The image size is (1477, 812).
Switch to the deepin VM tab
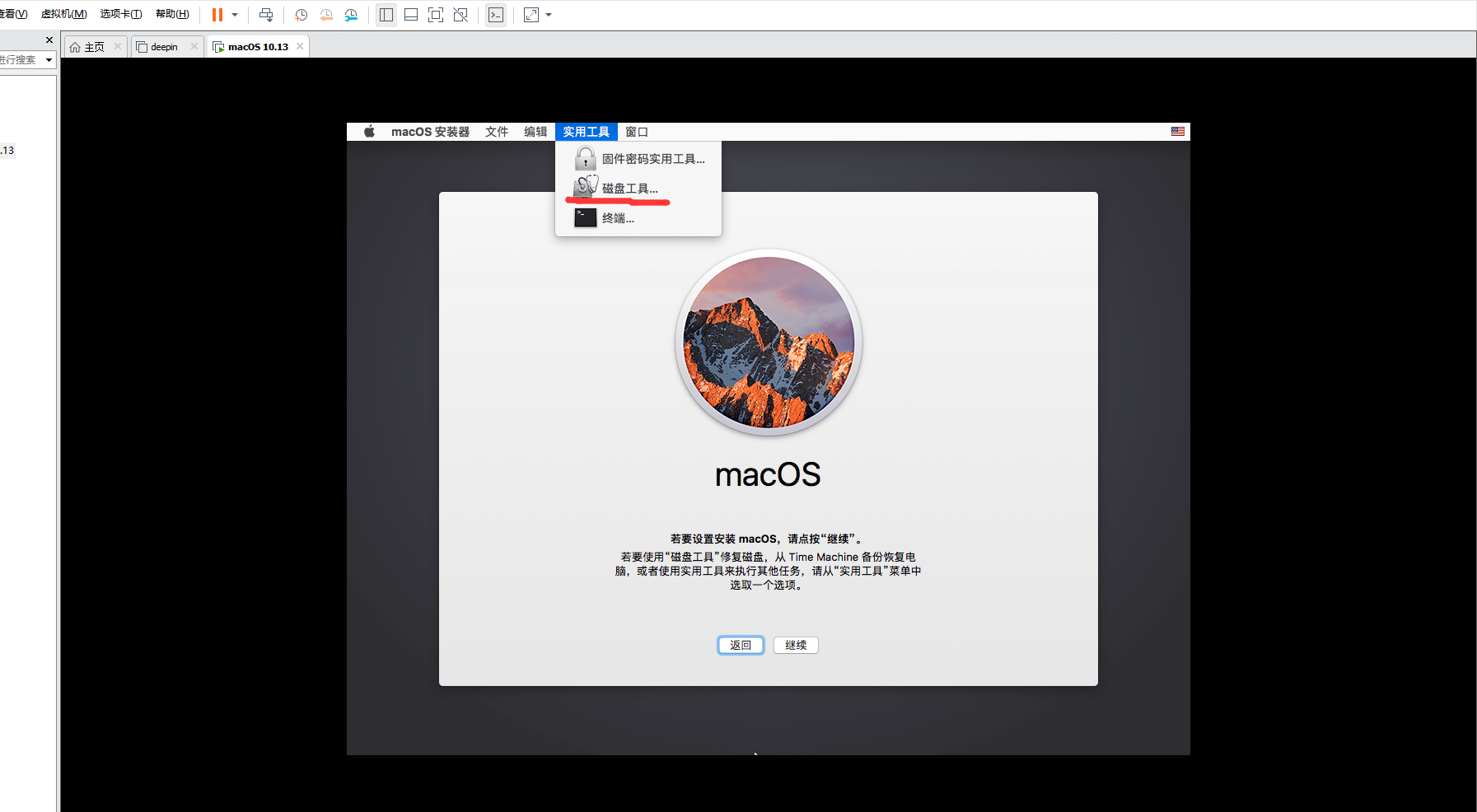pyautogui.click(x=164, y=47)
